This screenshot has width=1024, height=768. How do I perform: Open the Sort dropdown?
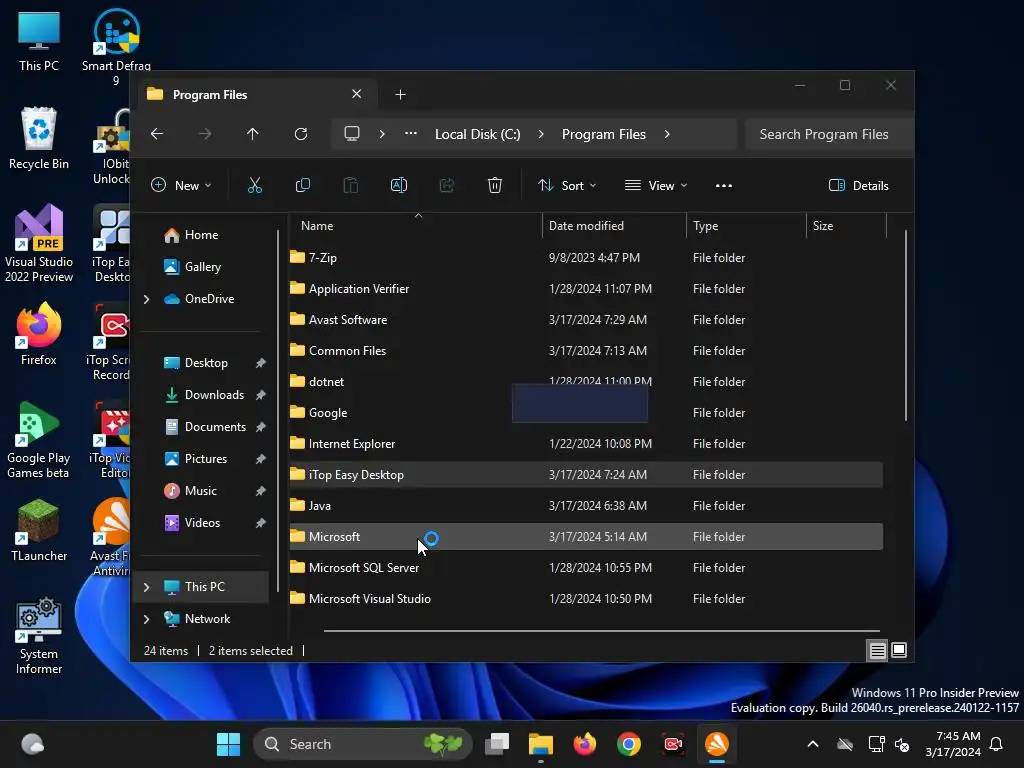(566, 185)
